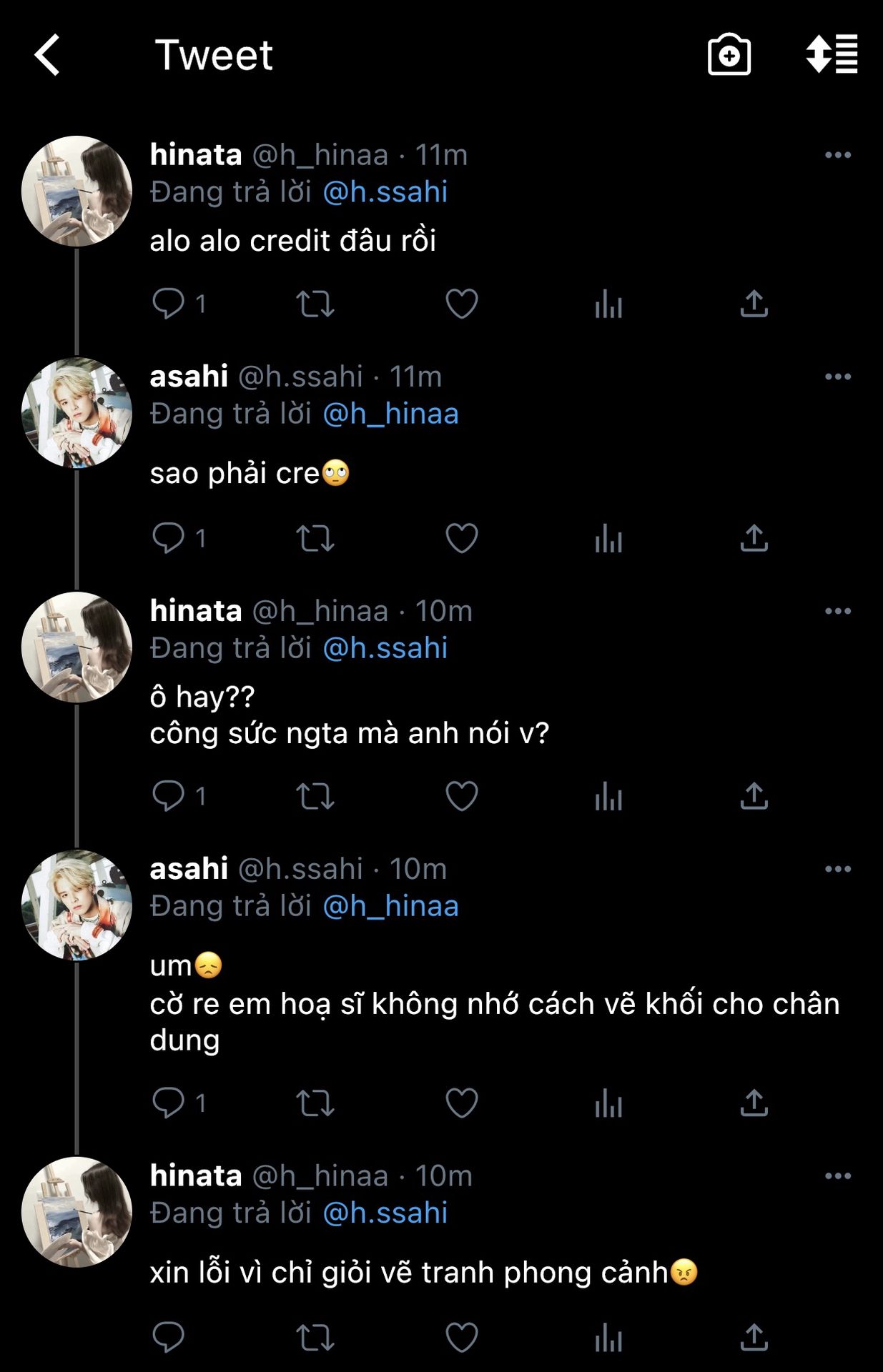Open more options for "sao phải cre" tweet
Image resolution: width=883 pixels, height=1372 pixels.
point(838,377)
